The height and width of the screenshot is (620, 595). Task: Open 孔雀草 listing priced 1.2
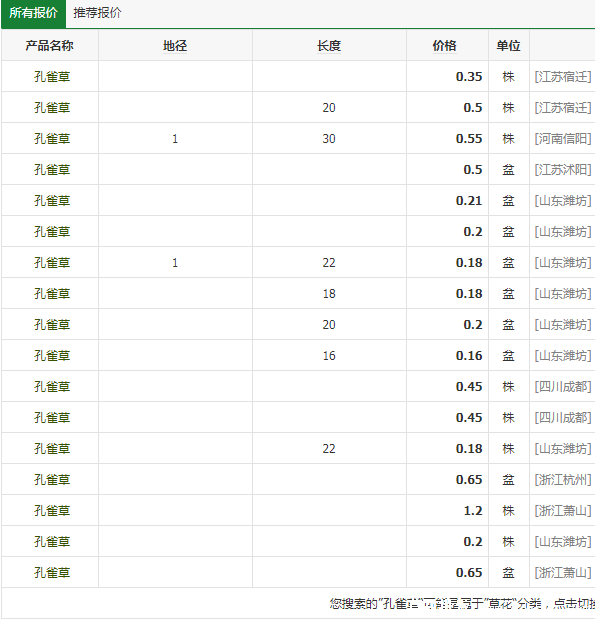tap(52, 511)
